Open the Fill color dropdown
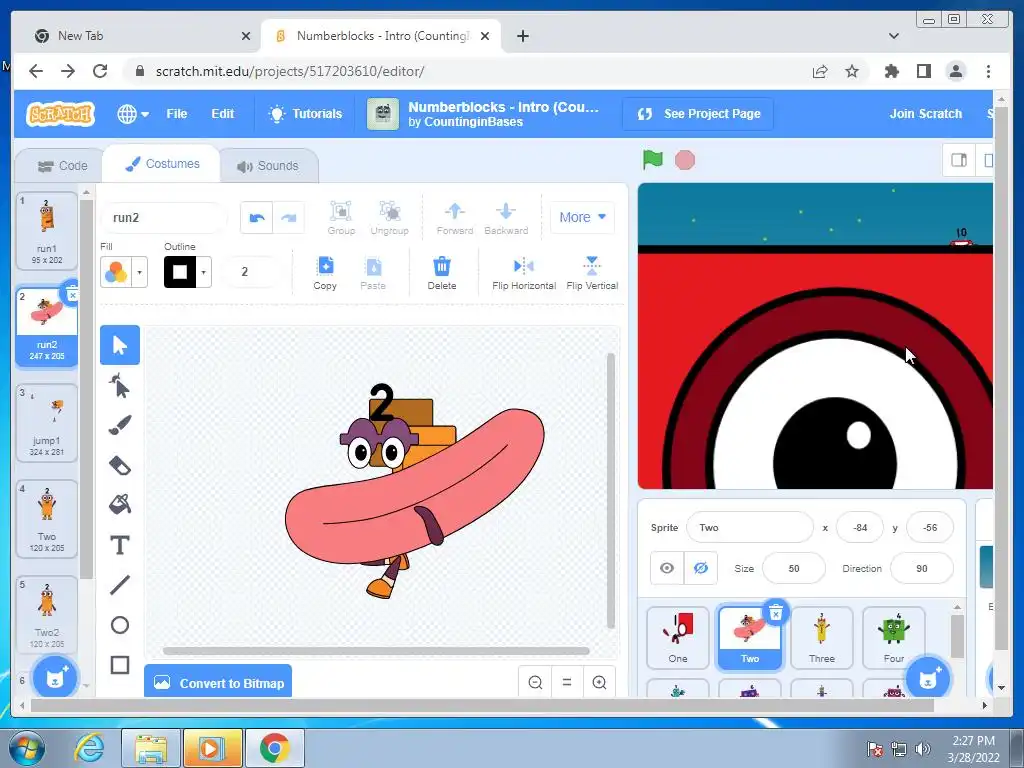Image resolution: width=1024 pixels, height=768 pixels. 139,272
